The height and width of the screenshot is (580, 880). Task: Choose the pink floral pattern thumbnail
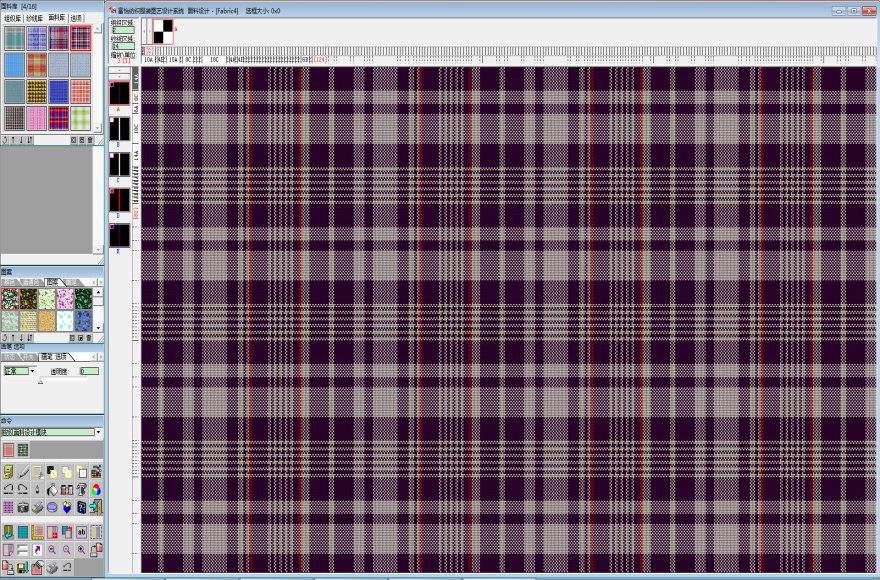(66, 298)
